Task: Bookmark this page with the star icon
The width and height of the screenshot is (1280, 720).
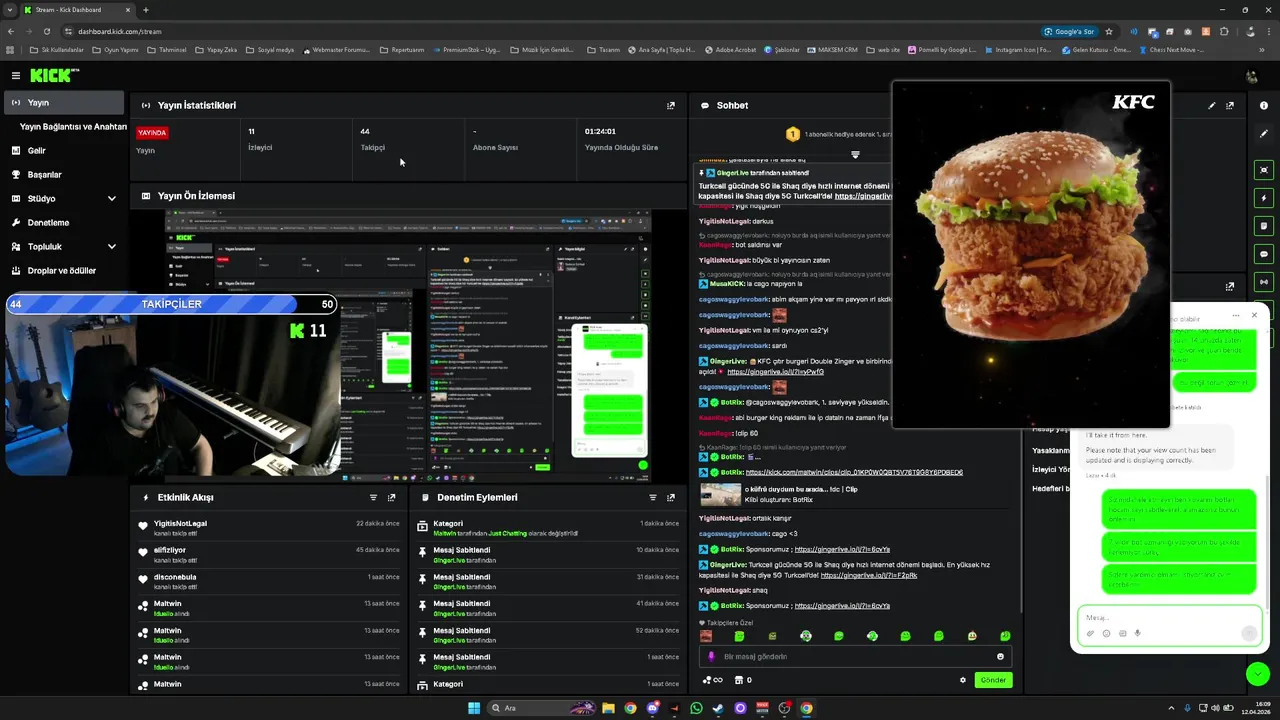Action: [x=1109, y=31]
